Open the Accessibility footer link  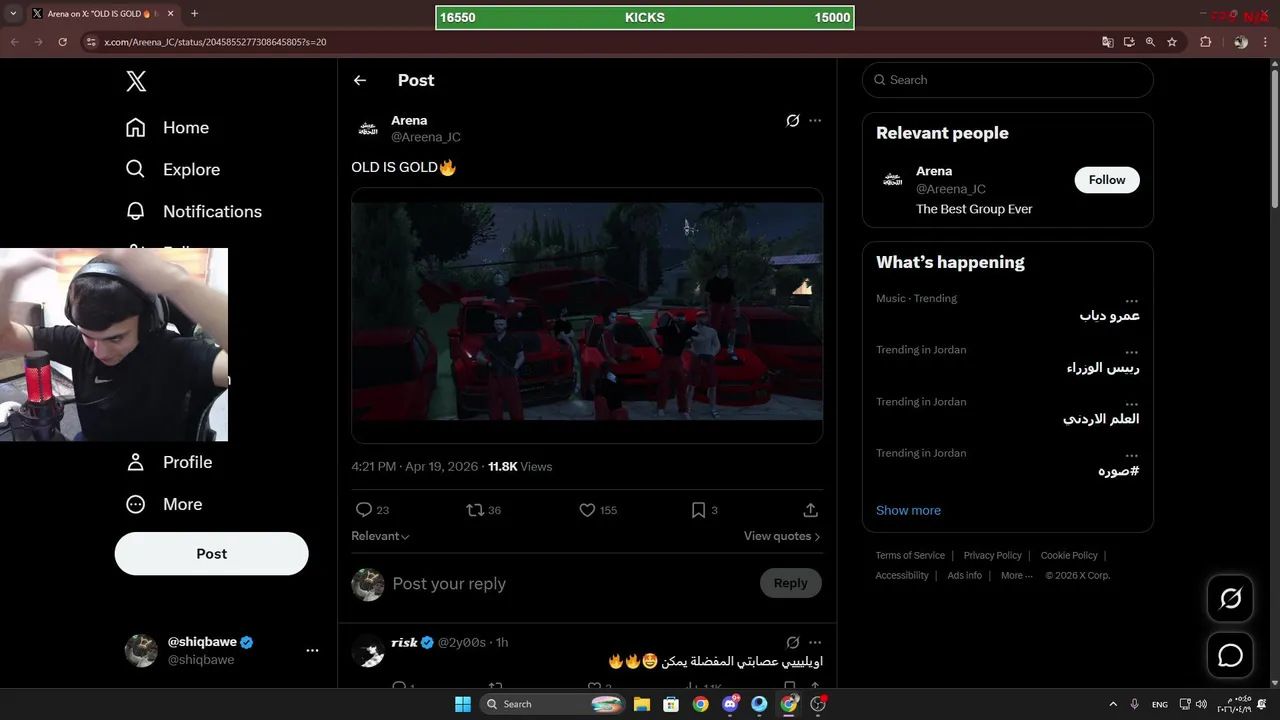[902, 575]
